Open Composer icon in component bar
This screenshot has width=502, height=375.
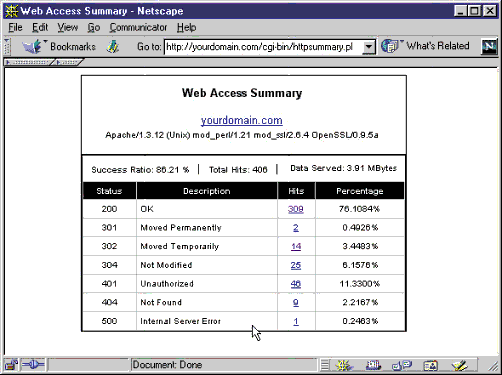click(x=460, y=365)
